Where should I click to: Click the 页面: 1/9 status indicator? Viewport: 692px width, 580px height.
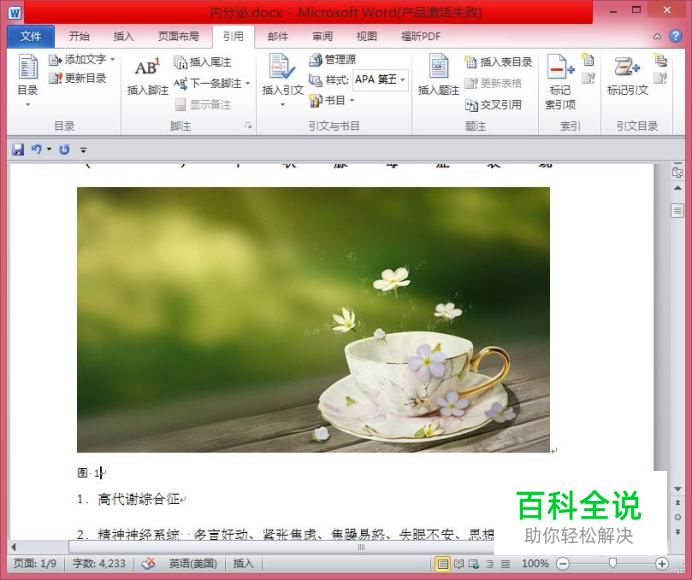tap(35, 563)
